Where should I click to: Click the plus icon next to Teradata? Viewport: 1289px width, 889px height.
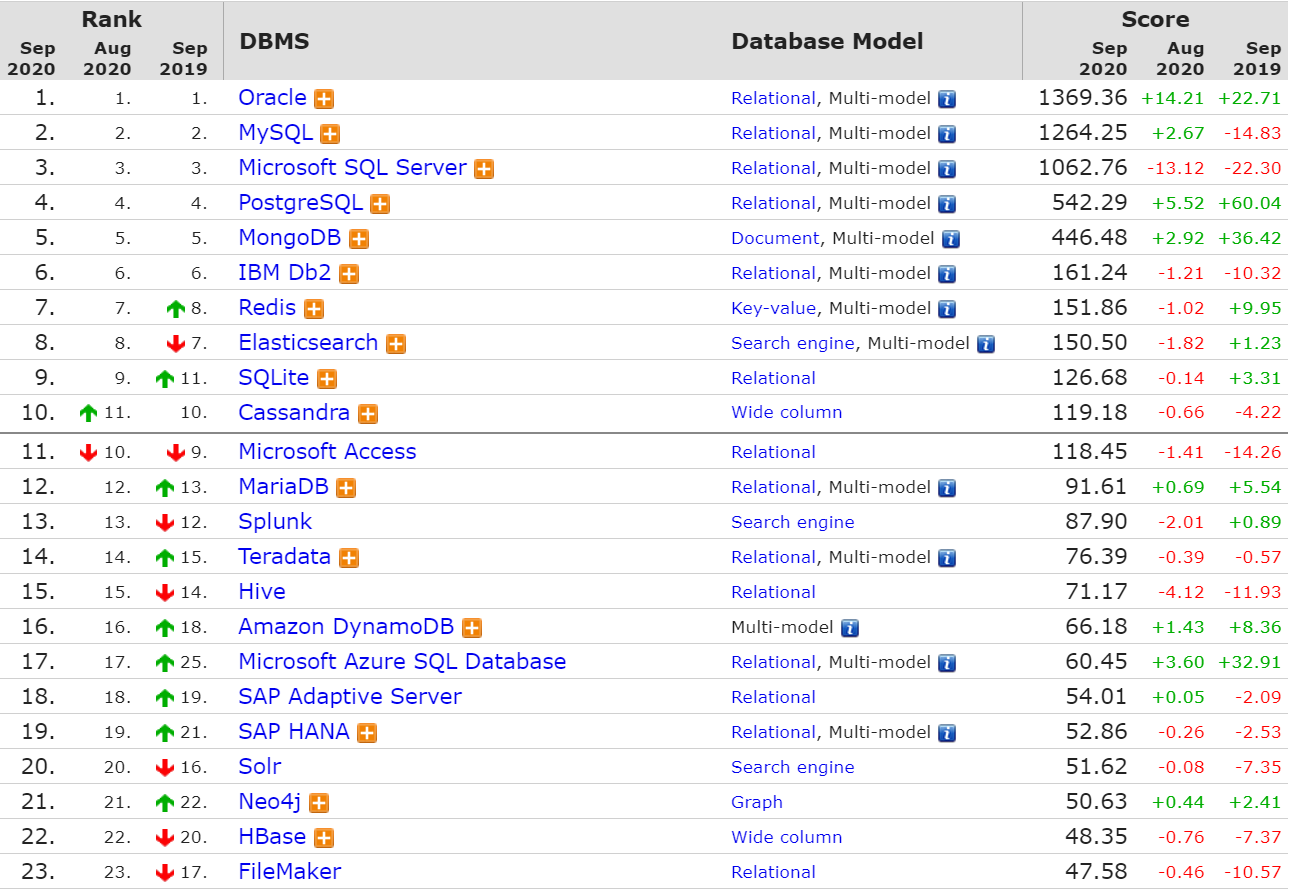349,558
